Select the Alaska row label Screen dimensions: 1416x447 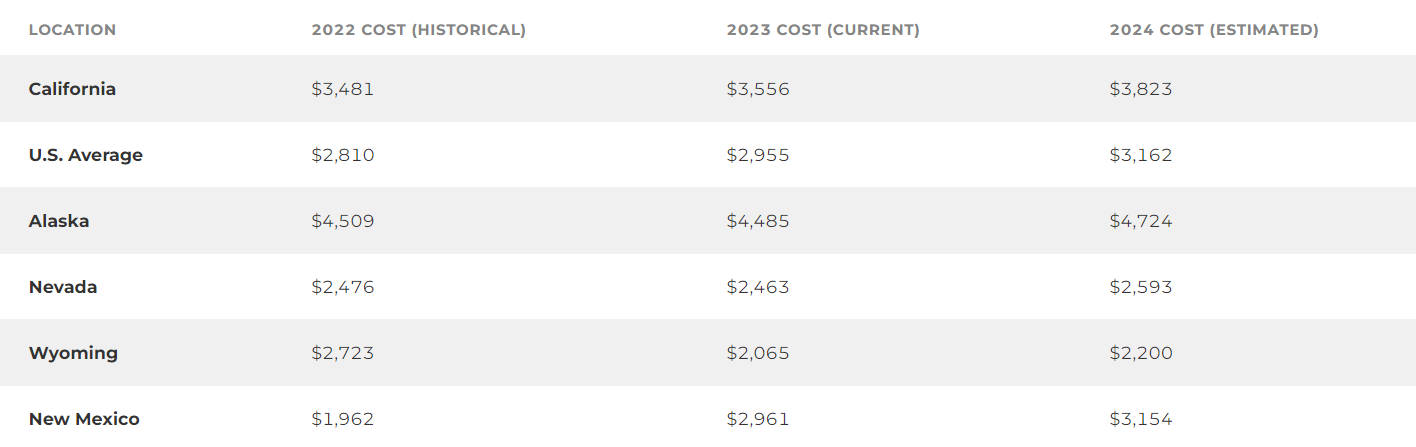[59, 221]
